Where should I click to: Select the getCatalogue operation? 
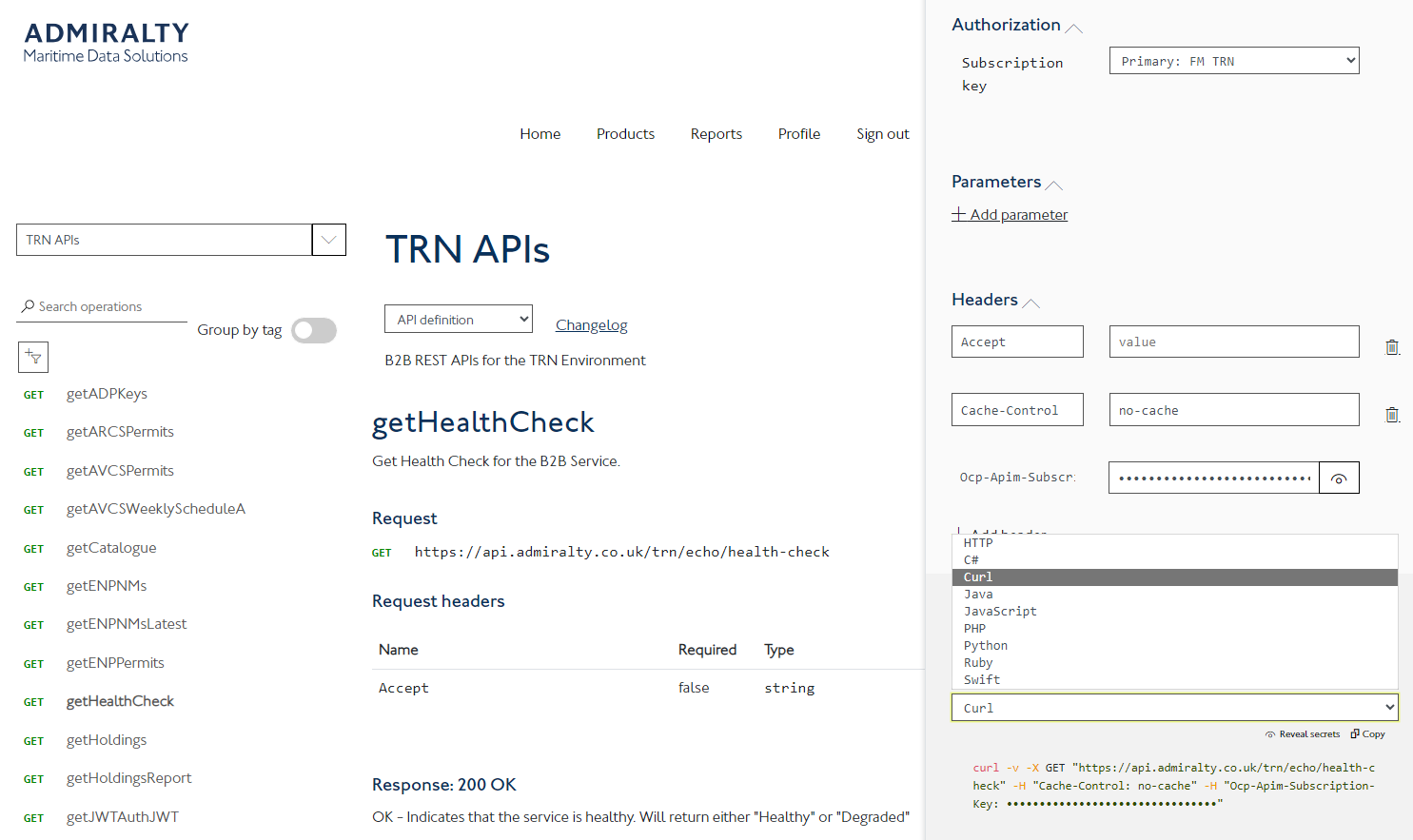pyautogui.click(x=111, y=548)
